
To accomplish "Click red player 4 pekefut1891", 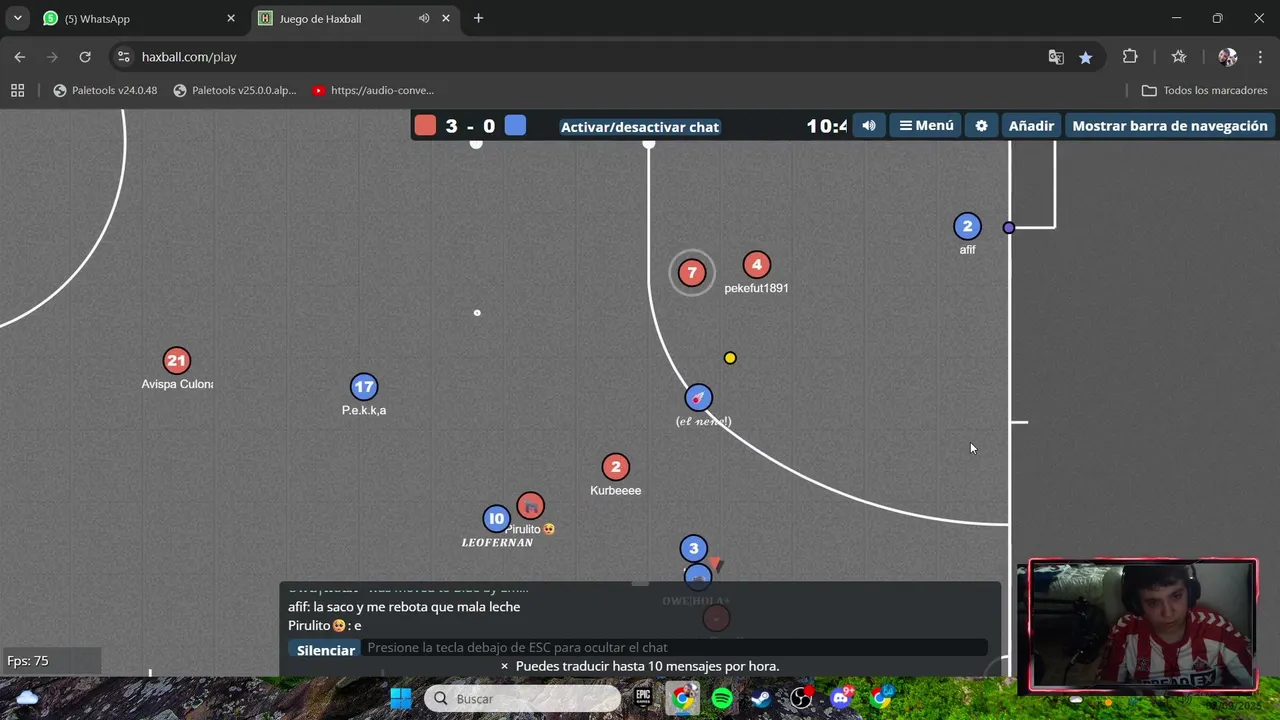I will click(x=757, y=265).
